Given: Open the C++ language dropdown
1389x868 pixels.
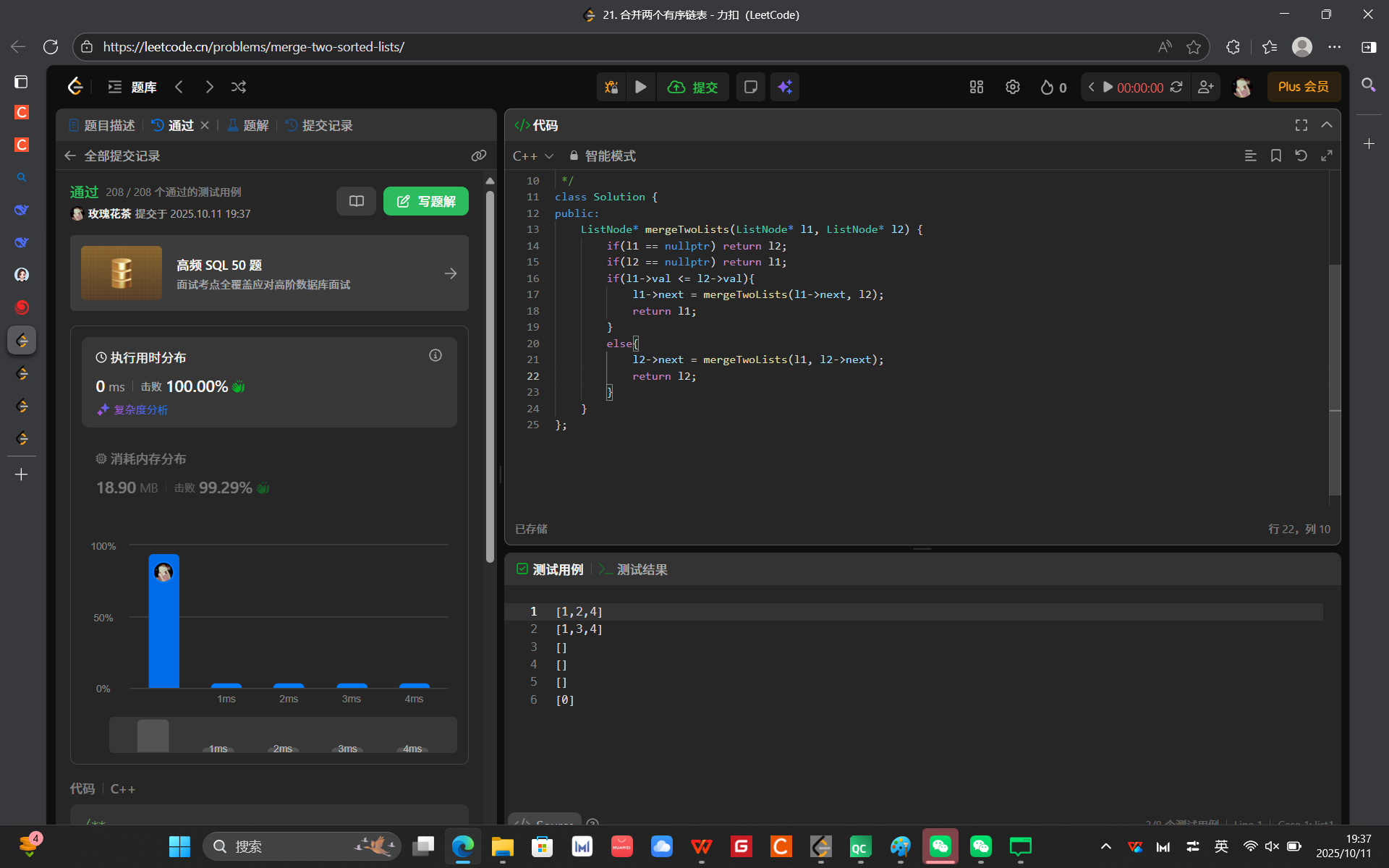Looking at the screenshot, I should [532, 156].
